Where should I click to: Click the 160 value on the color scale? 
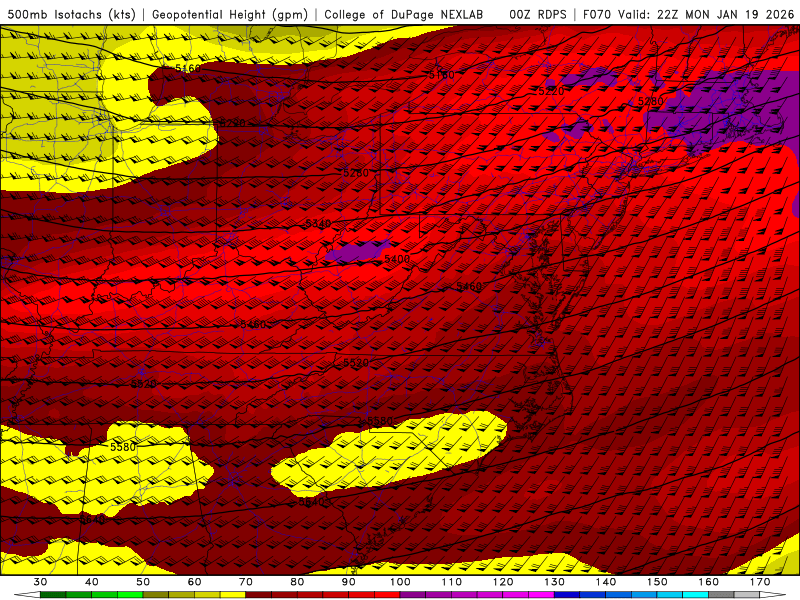(x=709, y=582)
